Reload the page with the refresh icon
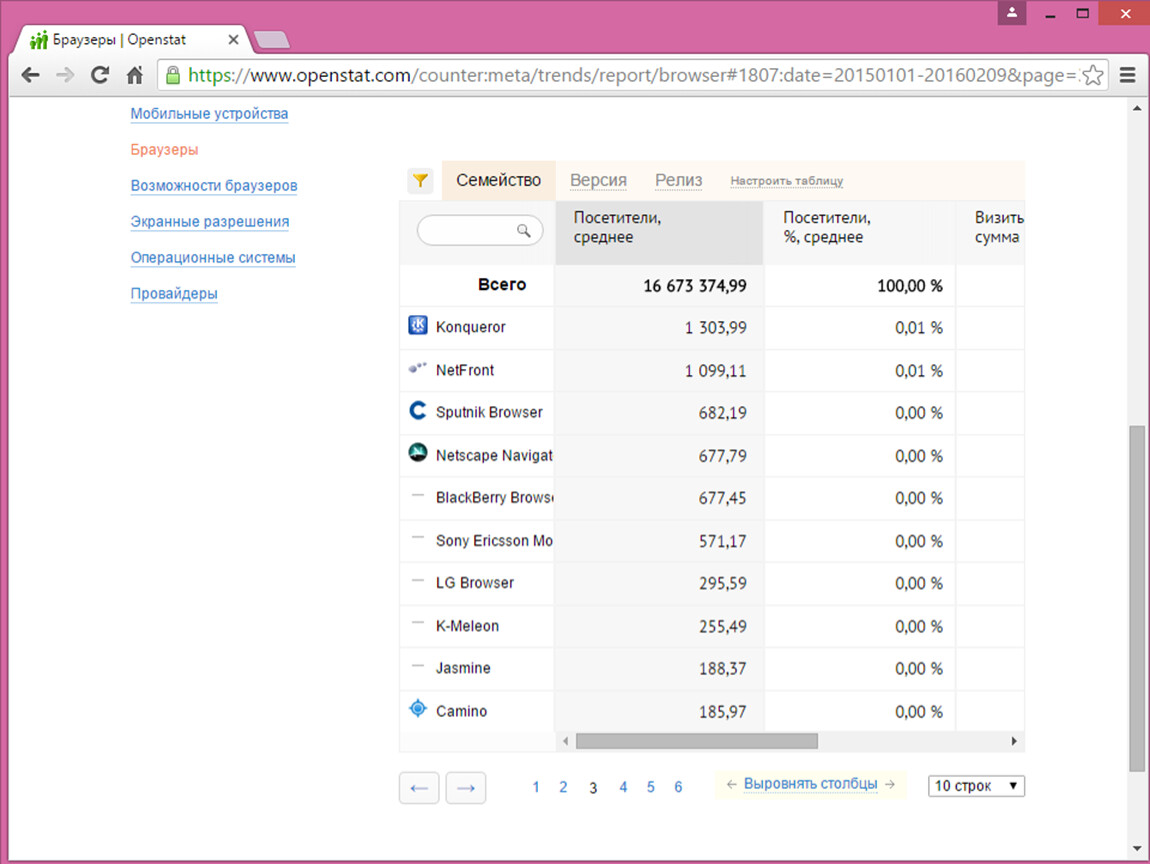 click(x=100, y=75)
